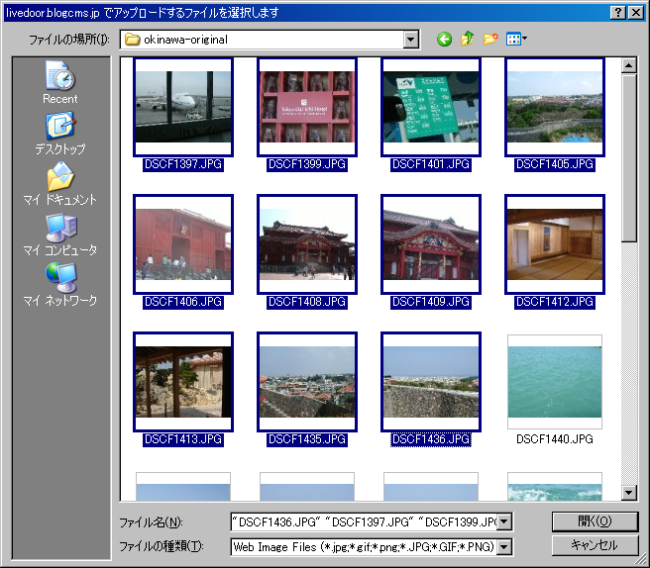Expand the file location dropdown
This screenshot has width=650, height=568.
click(410, 40)
